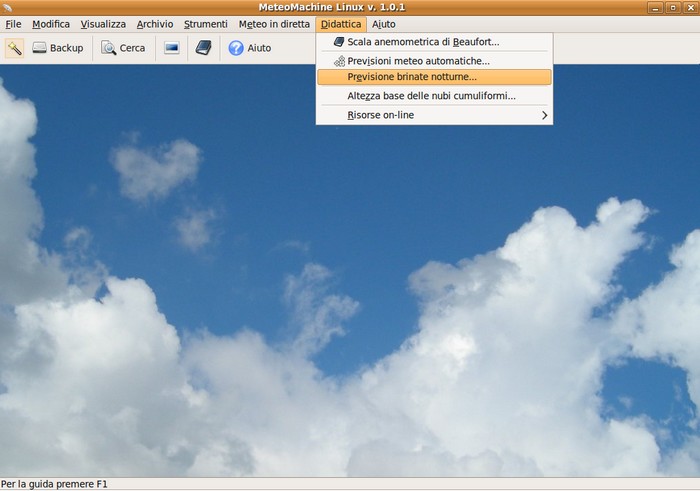The width and height of the screenshot is (700, 491).
Task: Open the Aiuto menu in the menu bar
Action: tap(383, 24)
